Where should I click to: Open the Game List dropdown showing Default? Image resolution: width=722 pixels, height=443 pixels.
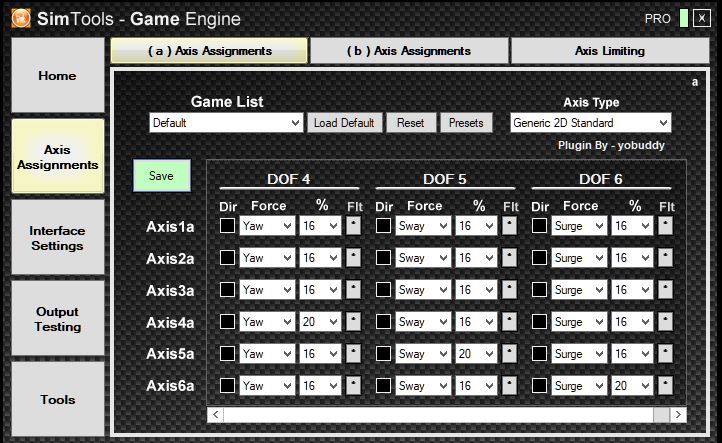point(226,123)
